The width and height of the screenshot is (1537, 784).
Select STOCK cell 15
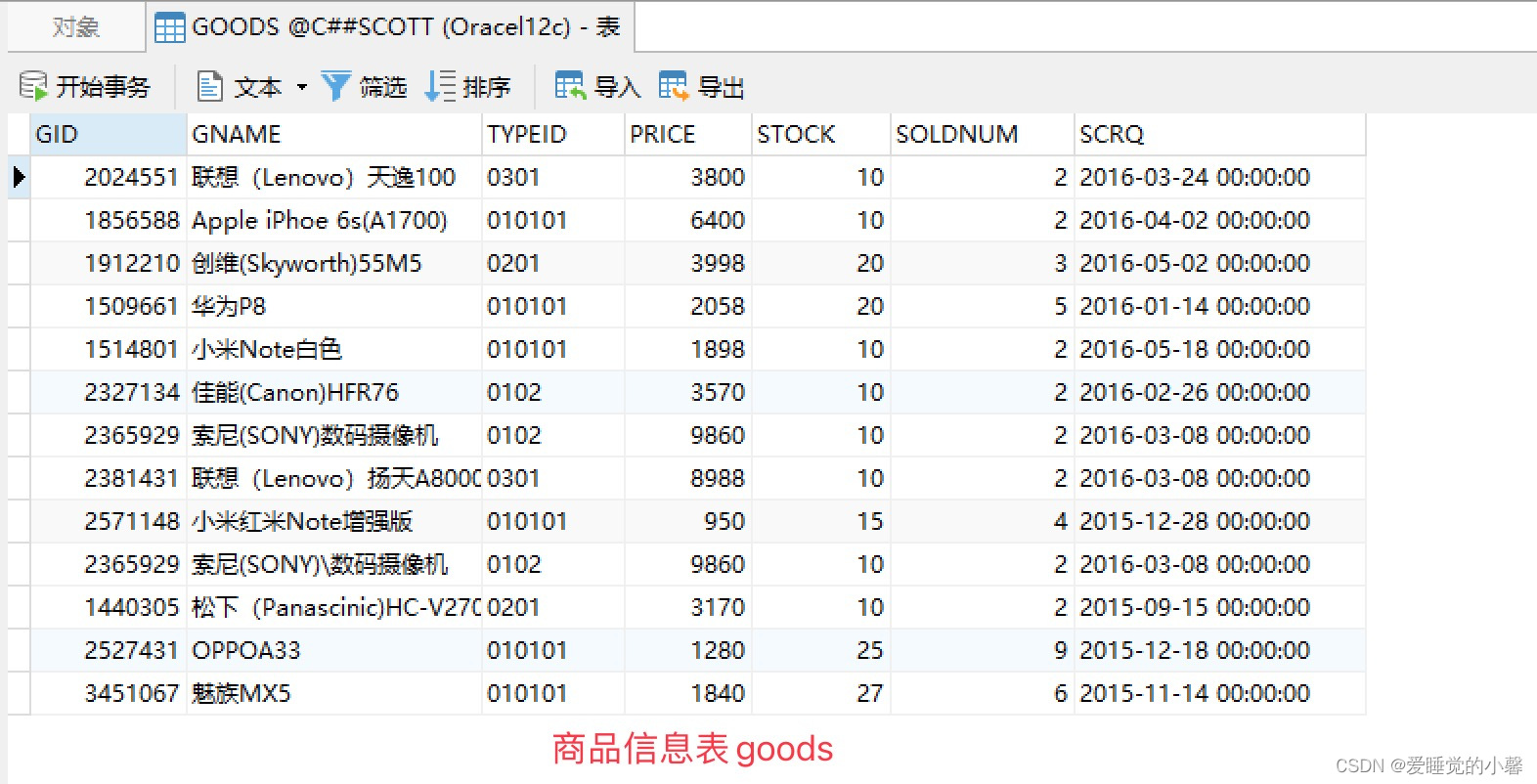(x=821, y=521)
